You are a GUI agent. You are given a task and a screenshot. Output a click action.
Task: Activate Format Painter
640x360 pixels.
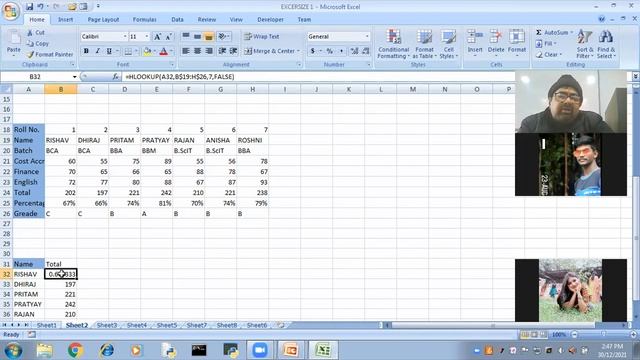tap(50, 54)
